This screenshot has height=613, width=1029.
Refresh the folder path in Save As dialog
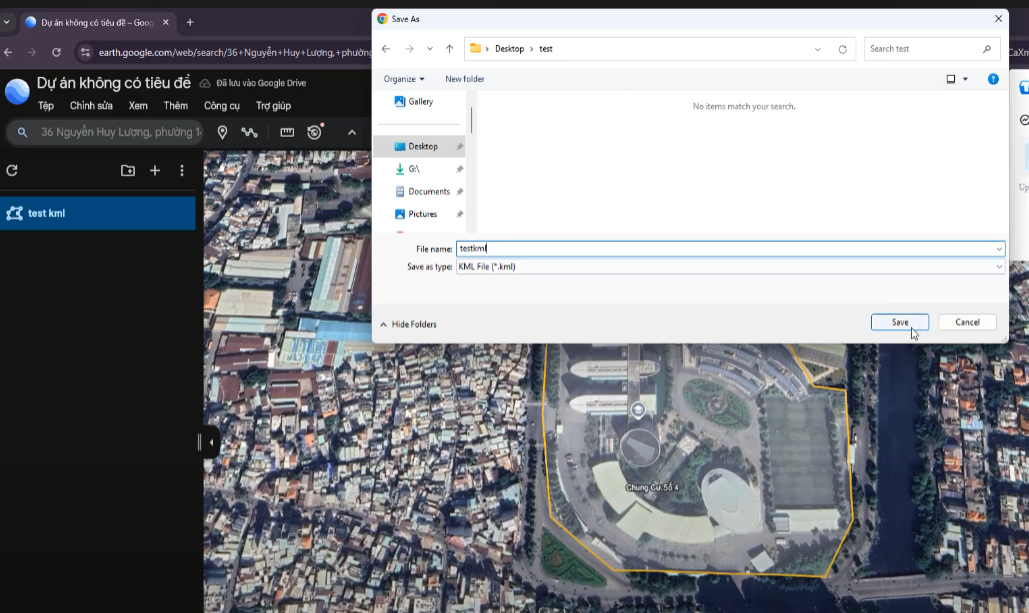[x=843, y=49]
